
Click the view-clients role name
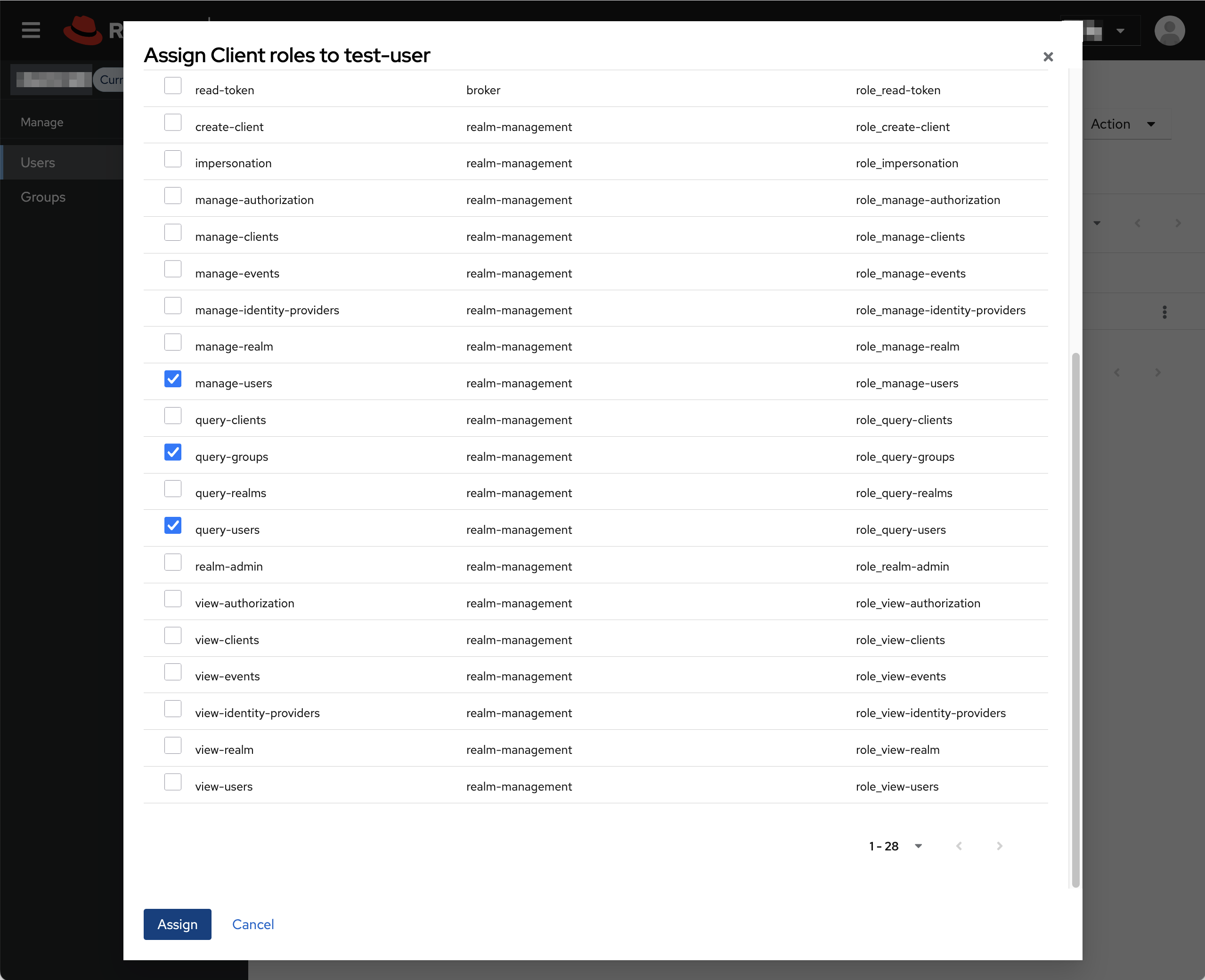point(227,640)
